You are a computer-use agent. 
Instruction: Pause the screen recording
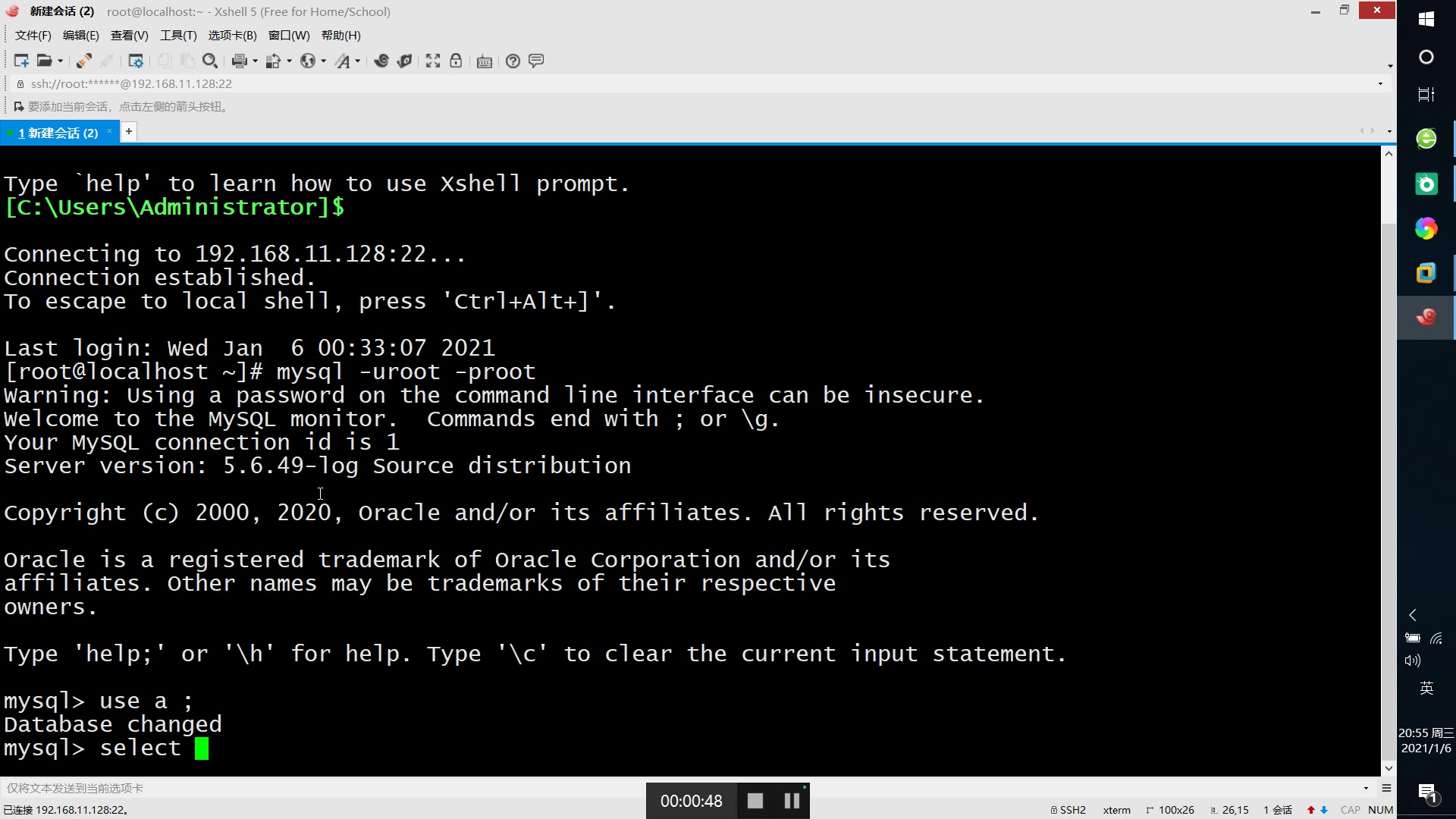tap(792, 801)
